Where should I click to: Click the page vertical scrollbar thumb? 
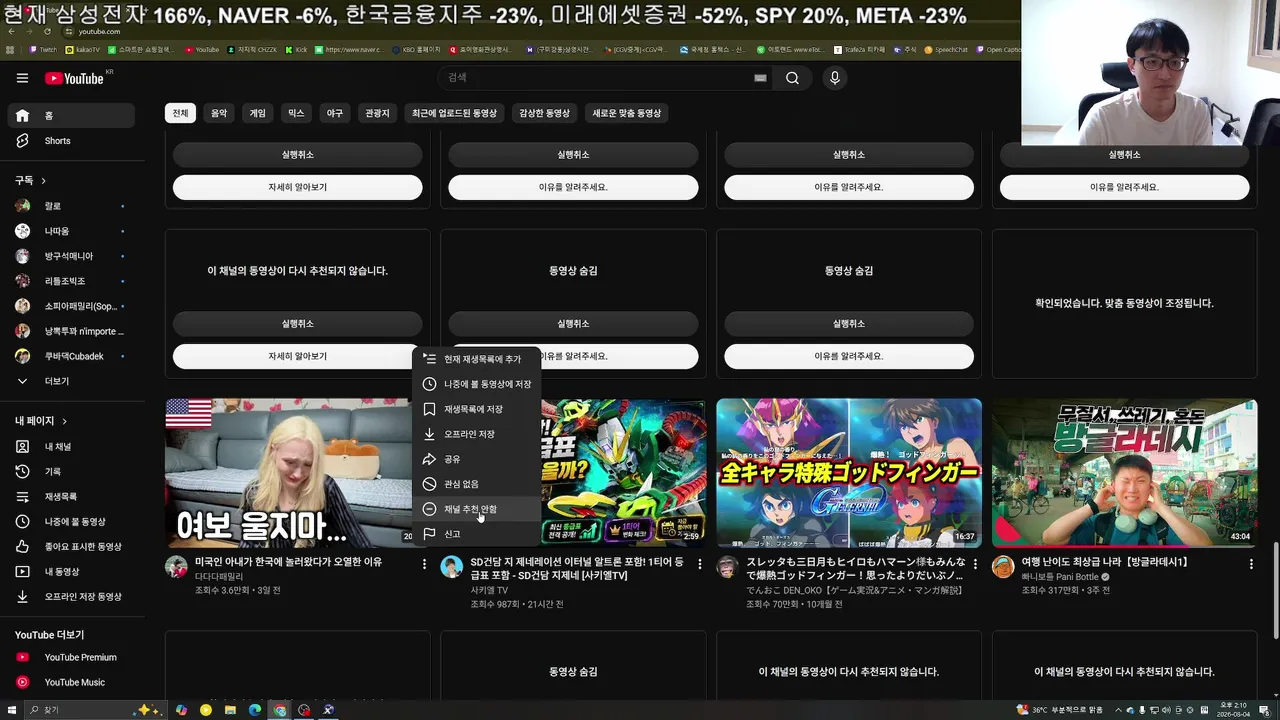point(1275,590)
